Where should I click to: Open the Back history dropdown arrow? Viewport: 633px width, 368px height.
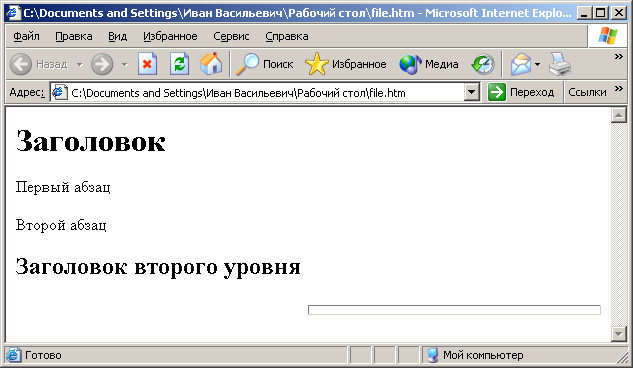pos(80,65)
